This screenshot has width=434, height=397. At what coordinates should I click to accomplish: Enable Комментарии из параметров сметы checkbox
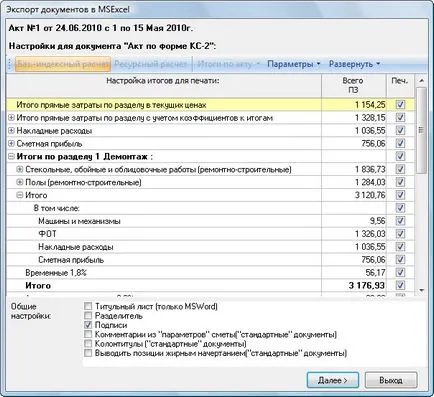coord(88,334)
